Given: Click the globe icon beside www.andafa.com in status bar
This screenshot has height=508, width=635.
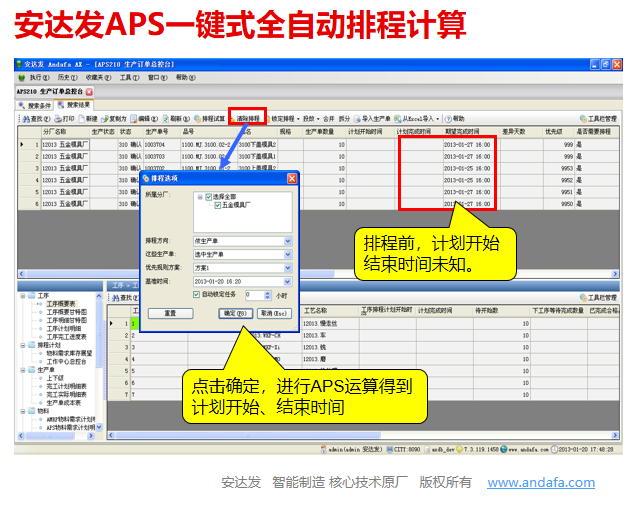Looking at the screenshot, I should pos(504,449).
